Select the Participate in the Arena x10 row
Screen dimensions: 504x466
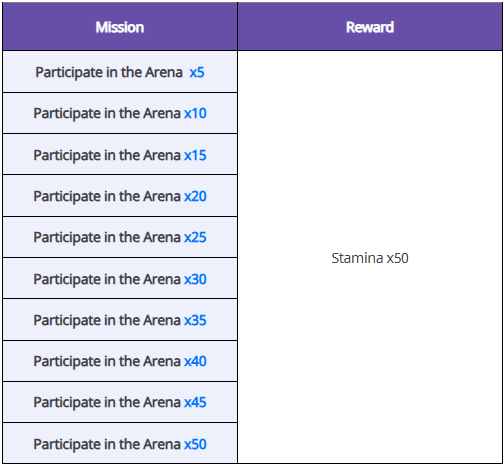(120, 113)
